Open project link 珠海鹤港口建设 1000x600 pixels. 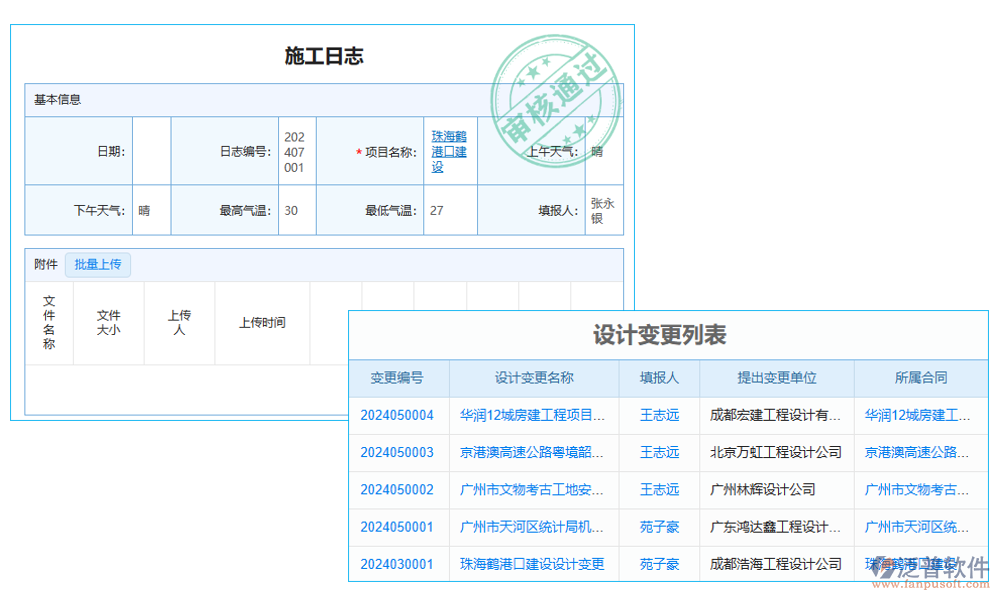tap(449, 151)
